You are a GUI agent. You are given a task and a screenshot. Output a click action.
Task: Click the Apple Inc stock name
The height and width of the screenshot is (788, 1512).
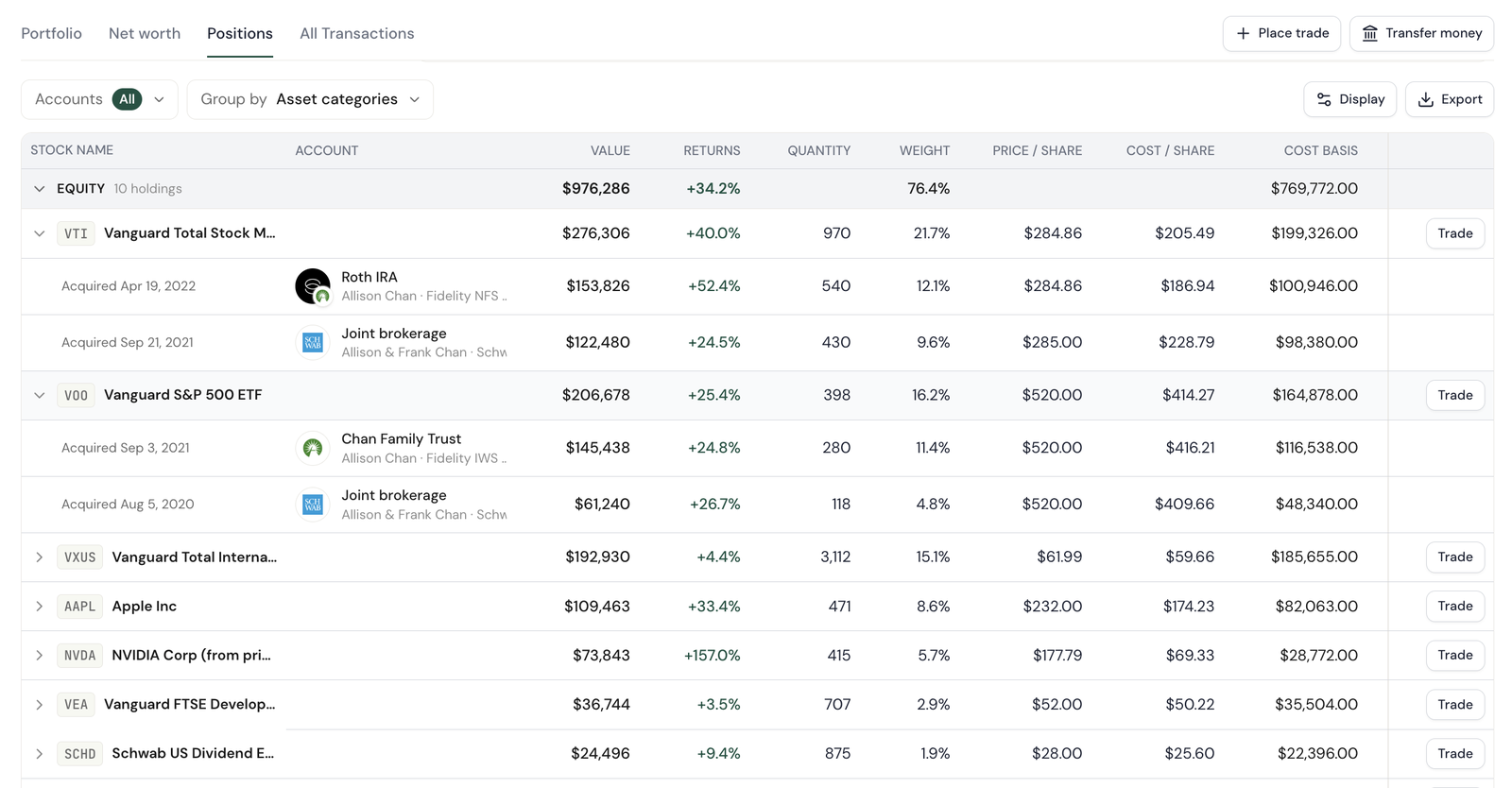coord(144,607)
